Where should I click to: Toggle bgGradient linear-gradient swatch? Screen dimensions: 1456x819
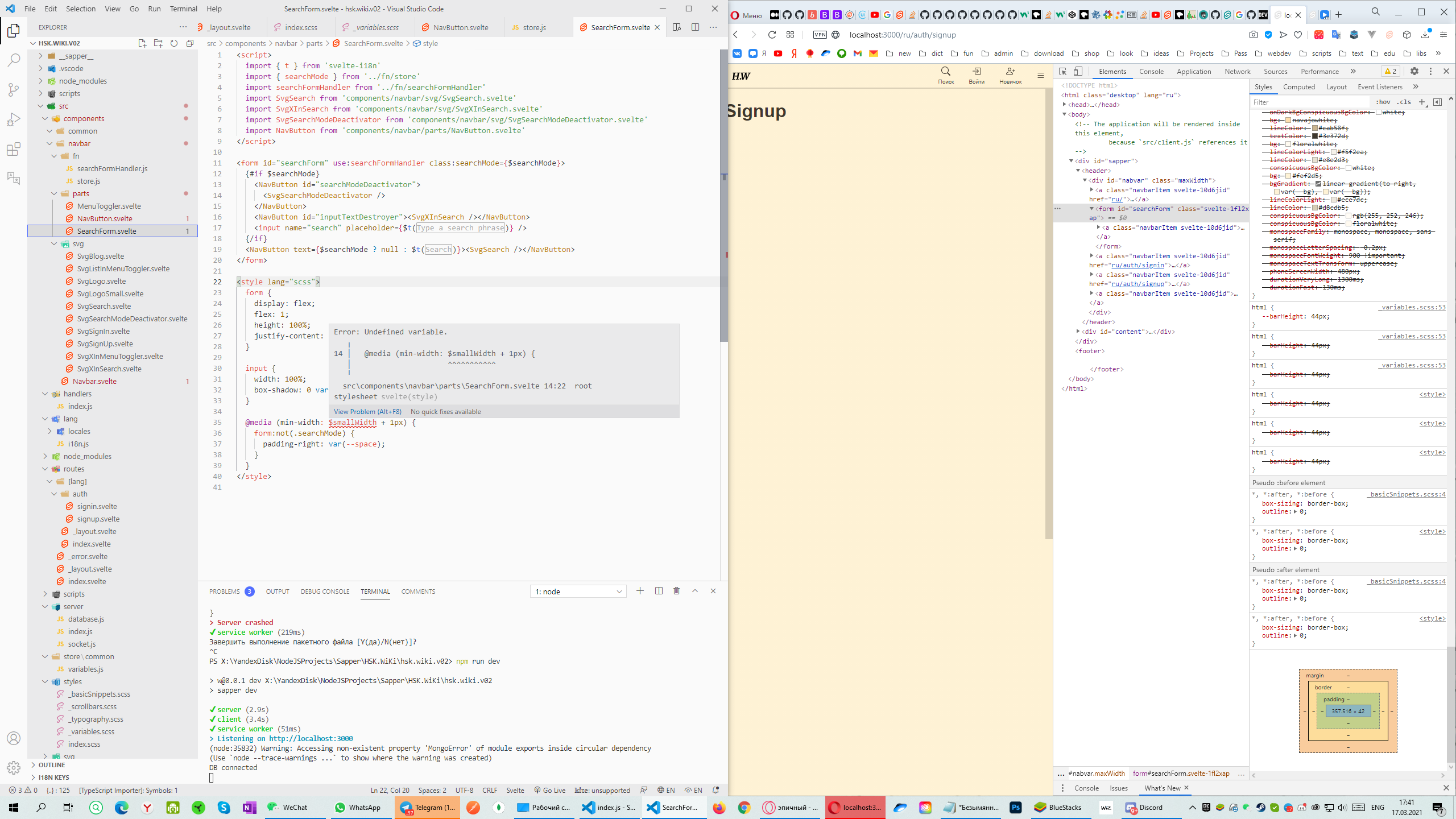1318,184
